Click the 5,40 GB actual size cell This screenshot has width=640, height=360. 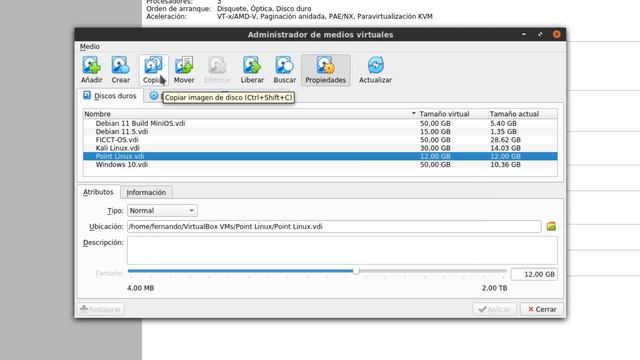click(503, 123)
